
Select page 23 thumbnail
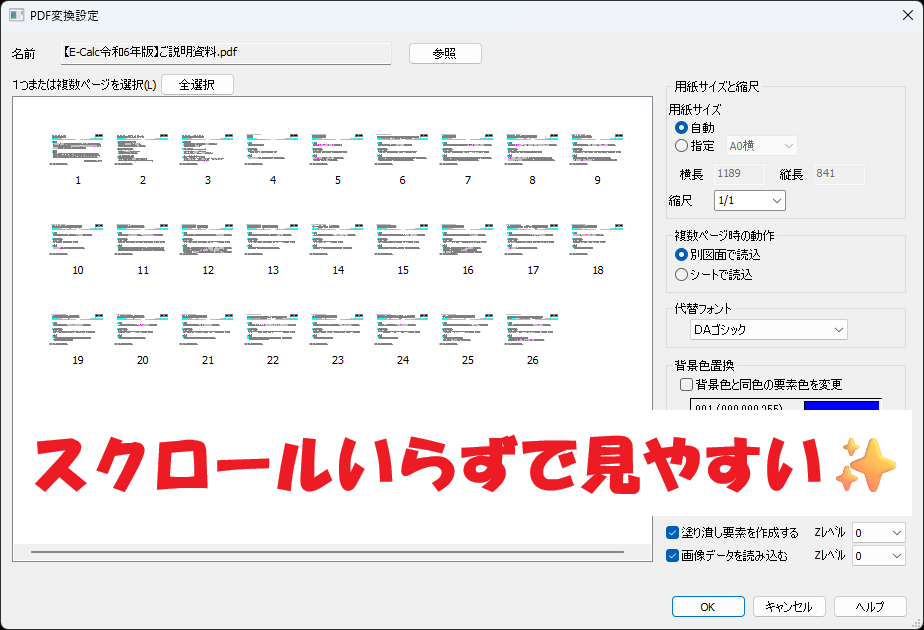337,330
